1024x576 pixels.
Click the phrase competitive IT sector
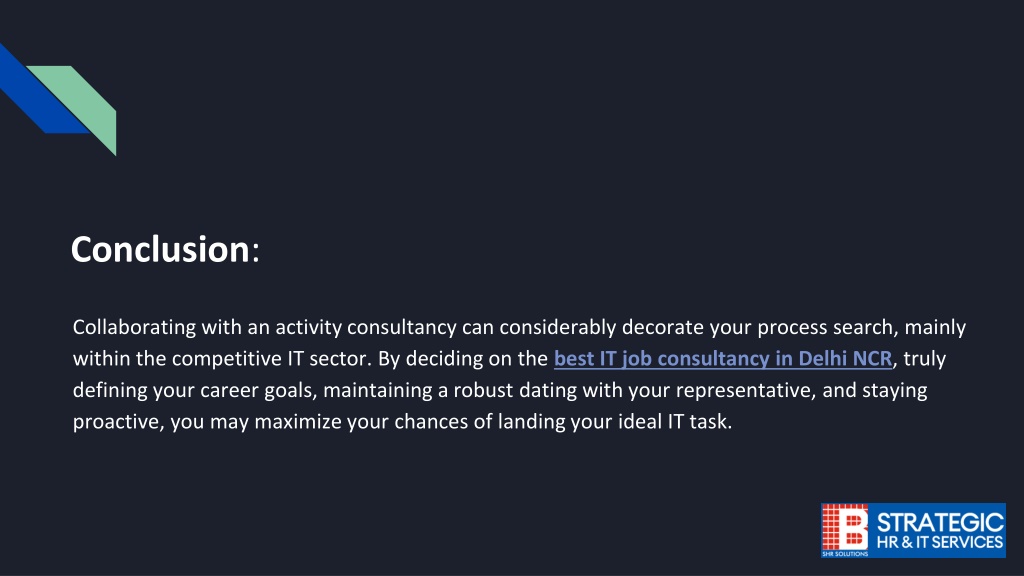click(272, 359)
